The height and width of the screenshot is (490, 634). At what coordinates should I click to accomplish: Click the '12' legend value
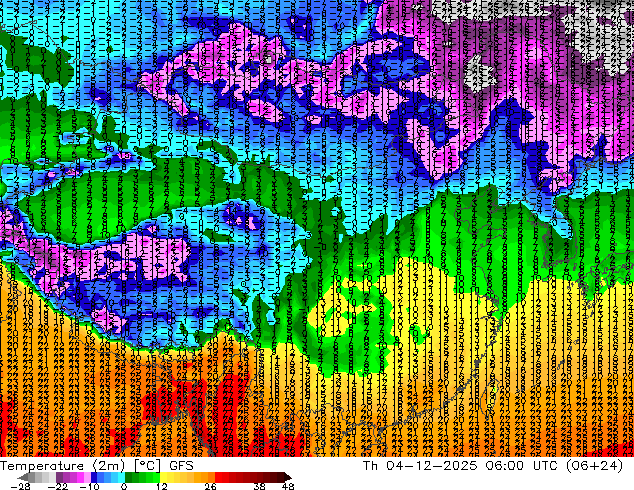point(162,486)
